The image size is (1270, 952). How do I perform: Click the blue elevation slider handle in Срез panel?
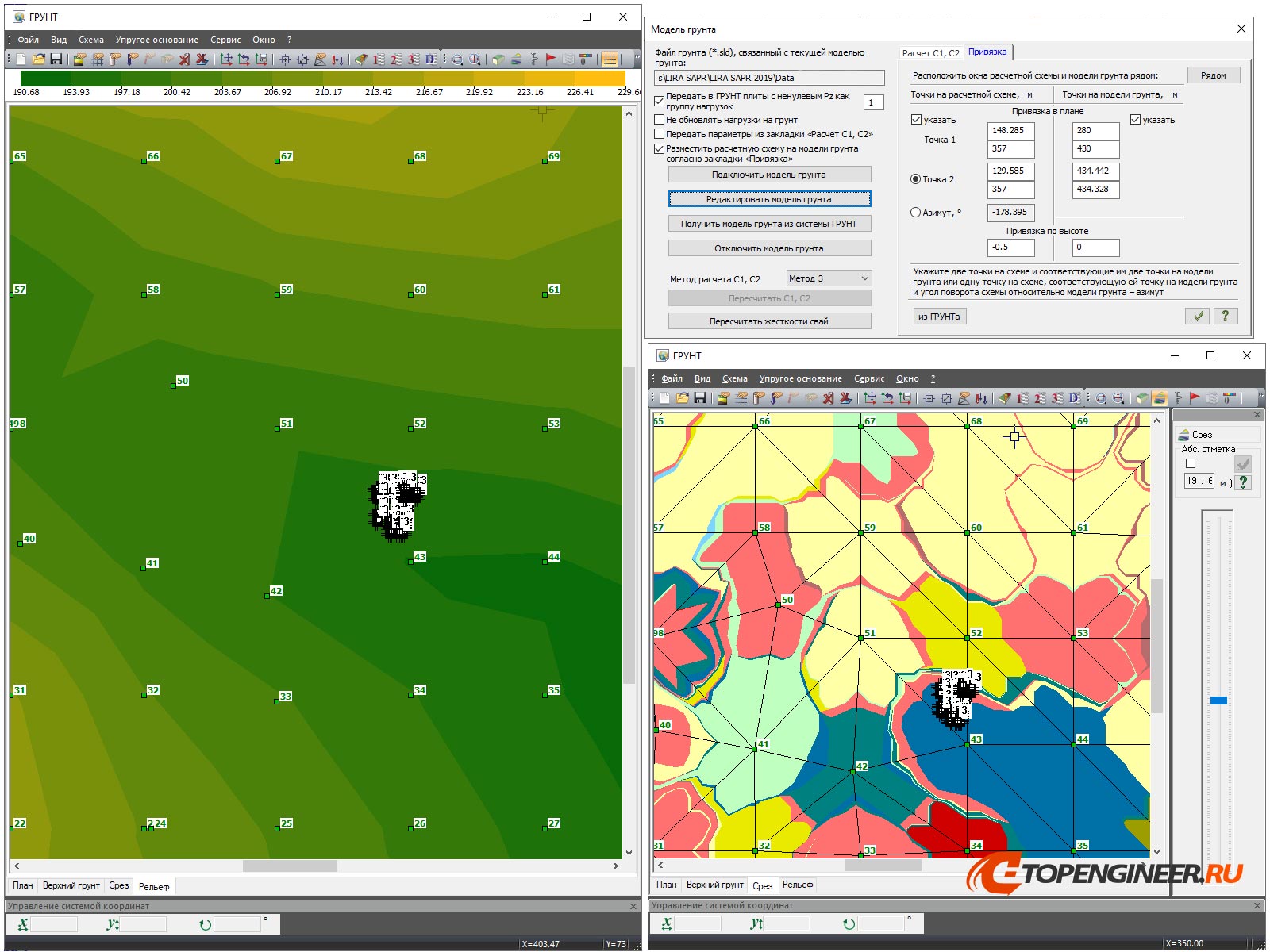coord(1218,701)
